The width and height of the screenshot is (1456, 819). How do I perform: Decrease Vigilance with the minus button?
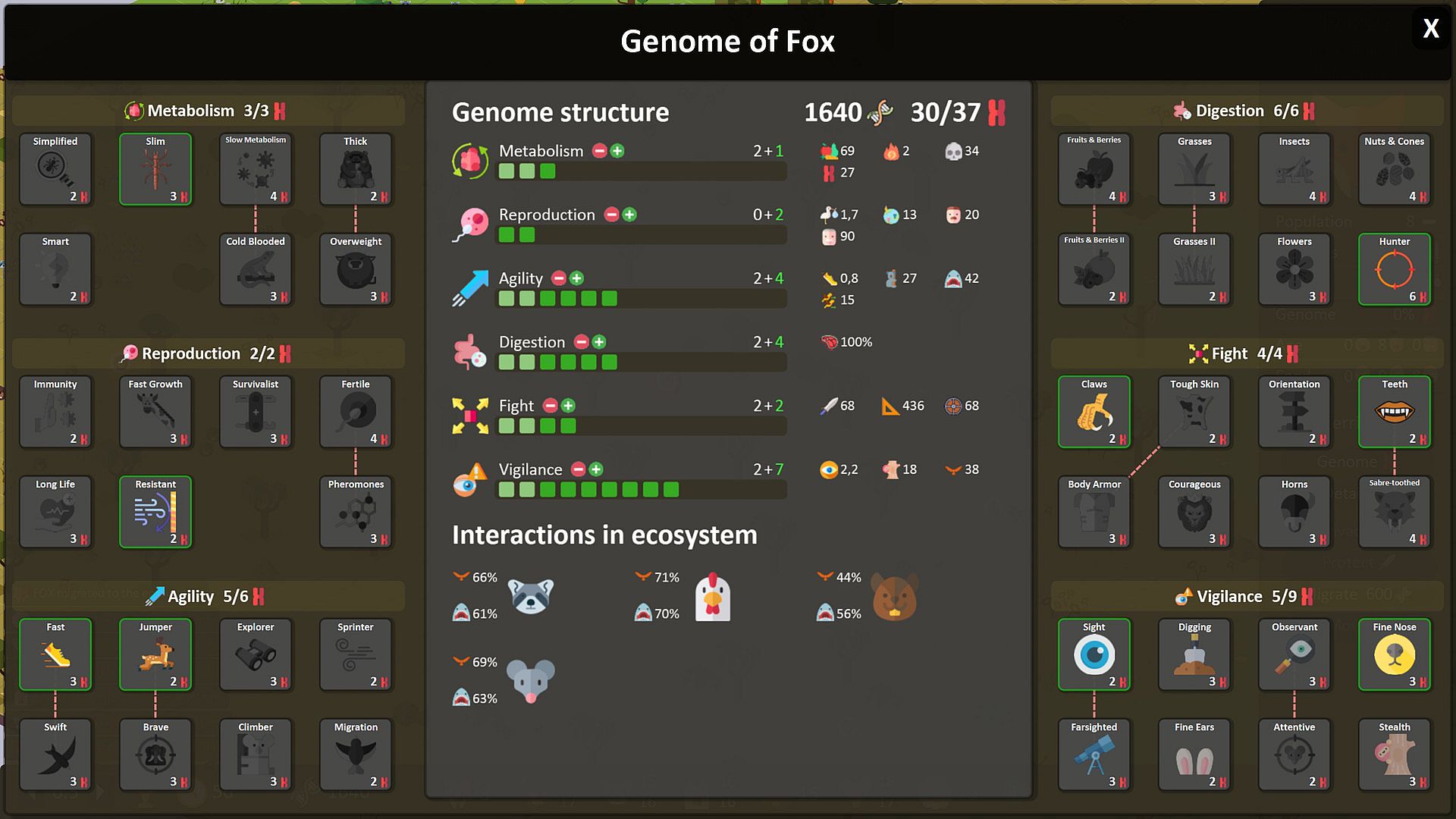tap(578, 469)
